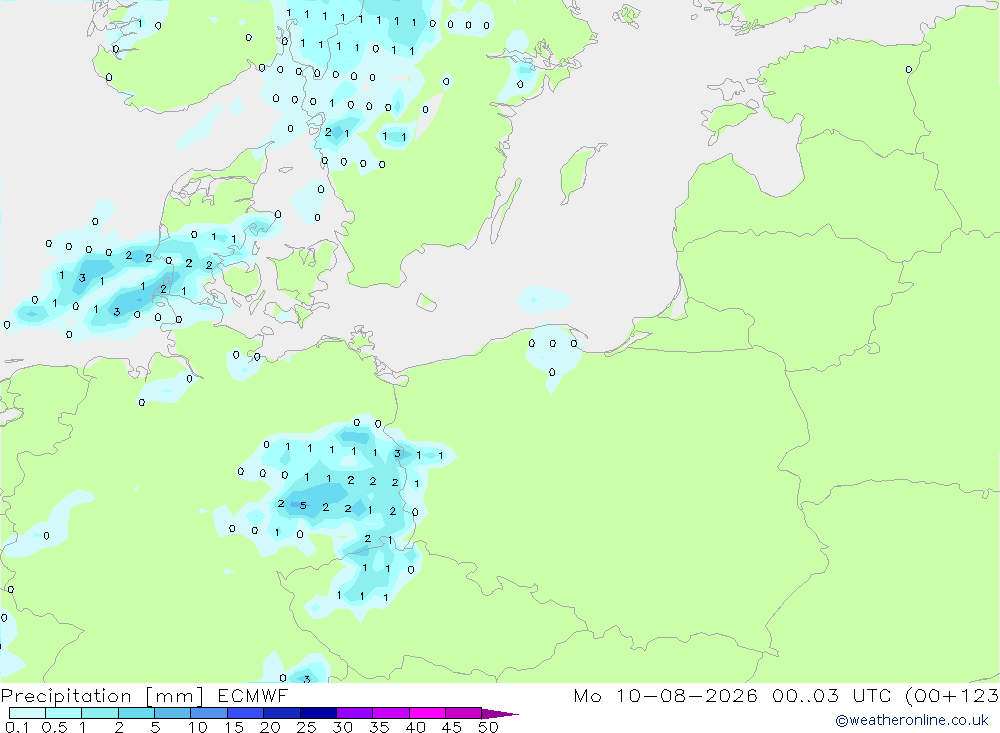This screenshot has height=733, width=1000.
Task: Select legend swatch between 25 and 30
Action: [318, 713]
